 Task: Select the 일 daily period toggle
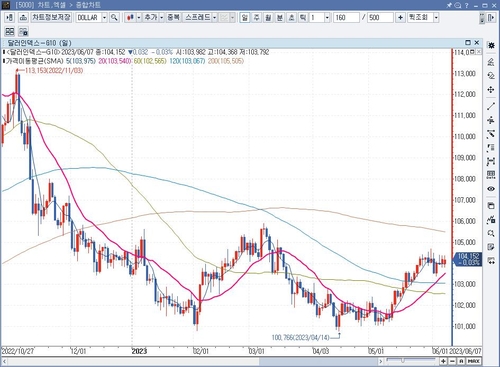point(245,17)
